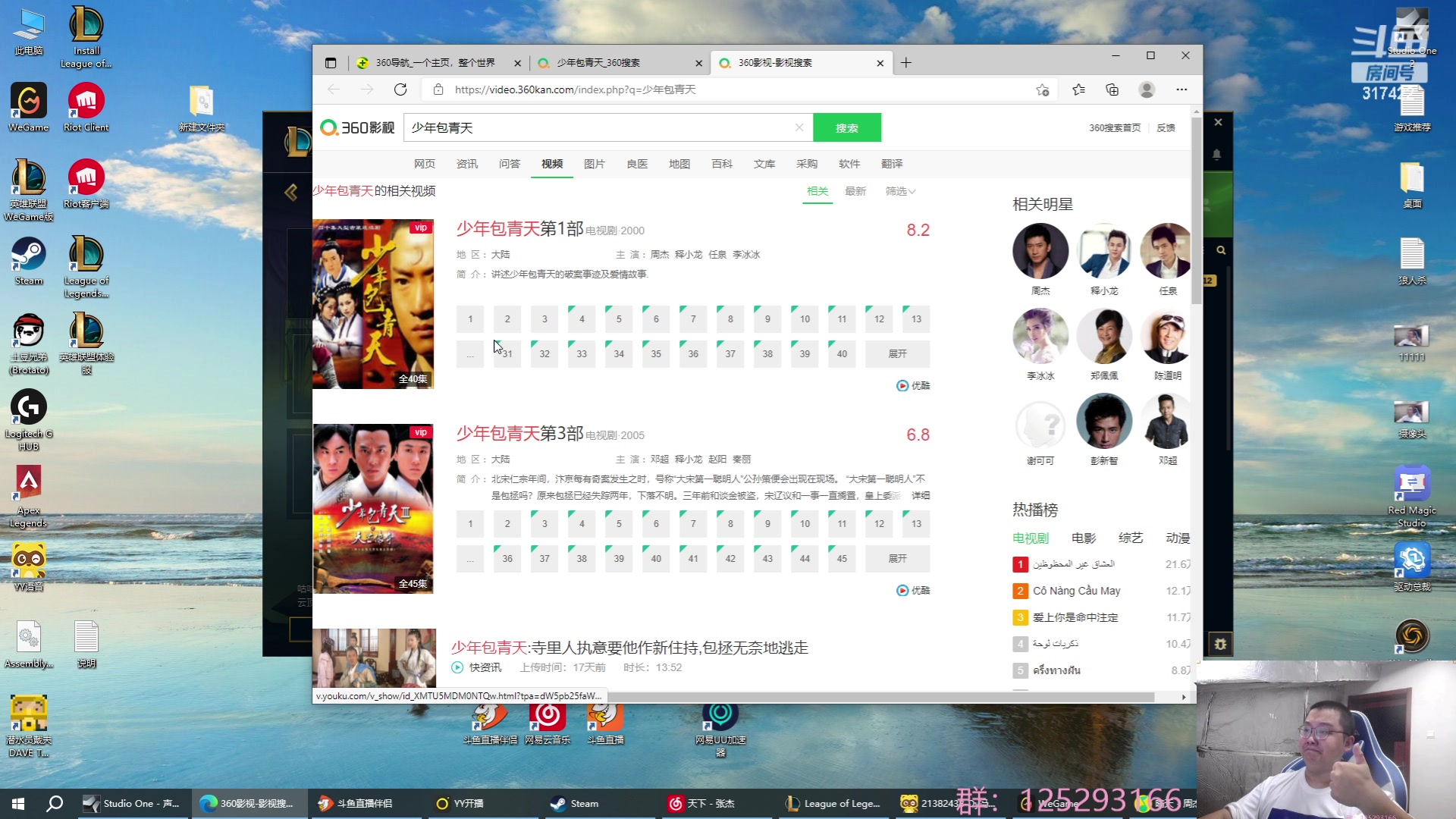
Task: Expand 详情 for 第3部 description
Action: pyautogui.click(x=922, y=495)
